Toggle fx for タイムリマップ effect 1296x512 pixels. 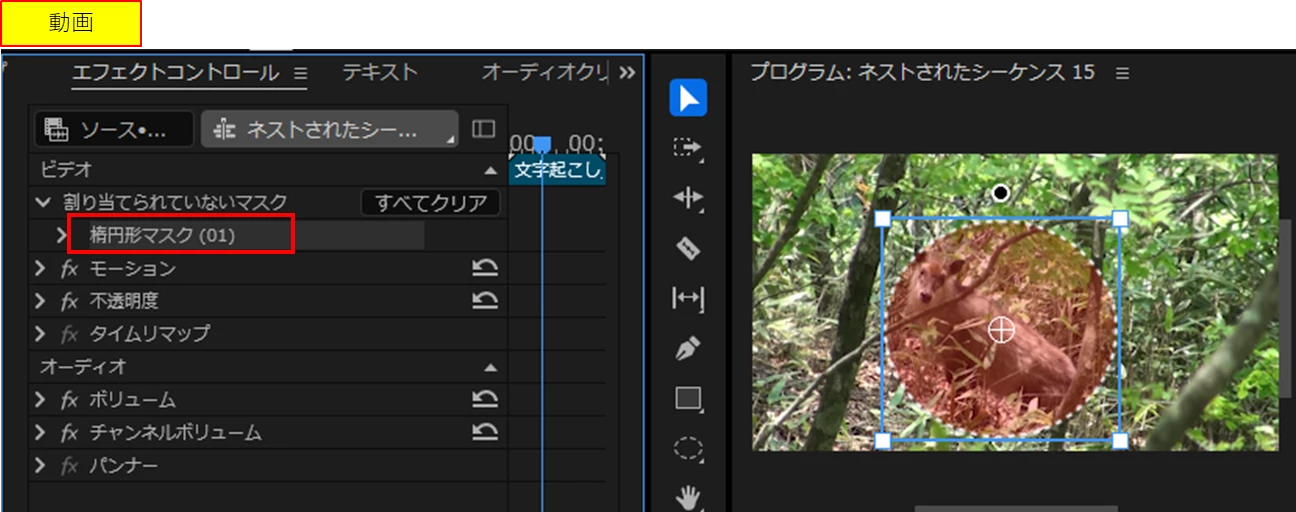point(69,333)
